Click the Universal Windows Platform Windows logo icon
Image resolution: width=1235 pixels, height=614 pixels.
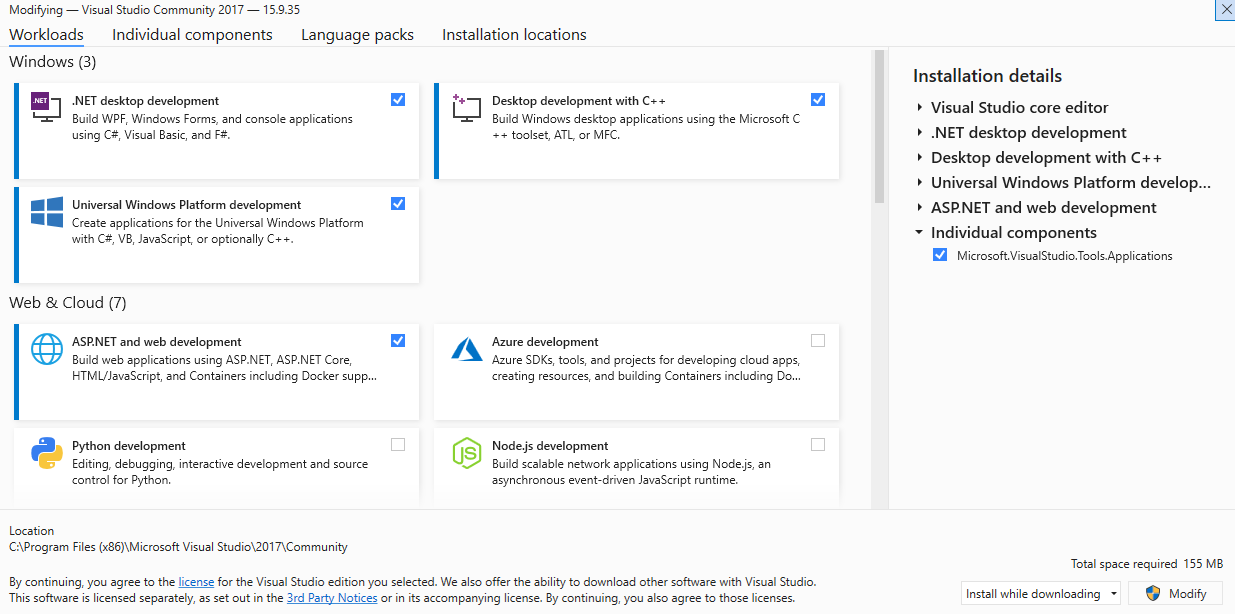click(47, 213)
